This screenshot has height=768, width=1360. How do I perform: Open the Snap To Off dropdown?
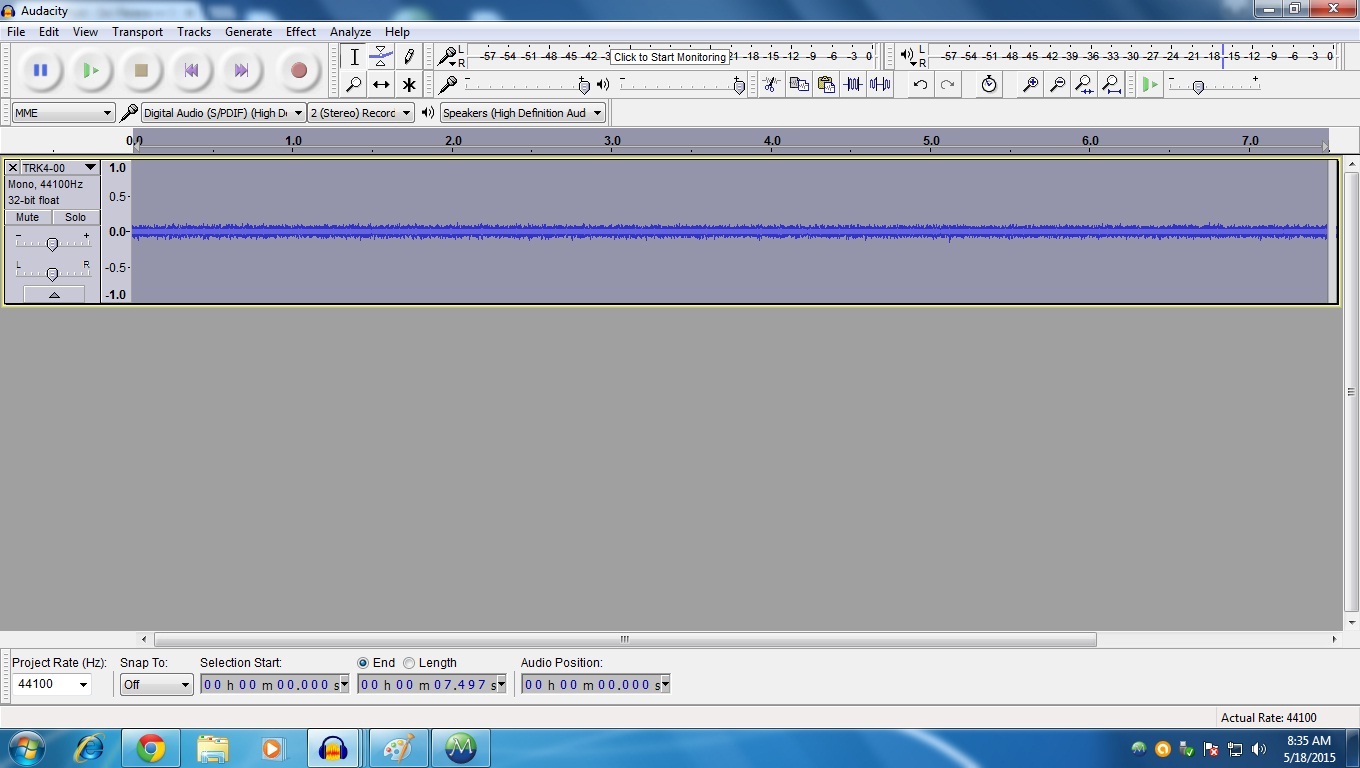click(x=156, y=684)
